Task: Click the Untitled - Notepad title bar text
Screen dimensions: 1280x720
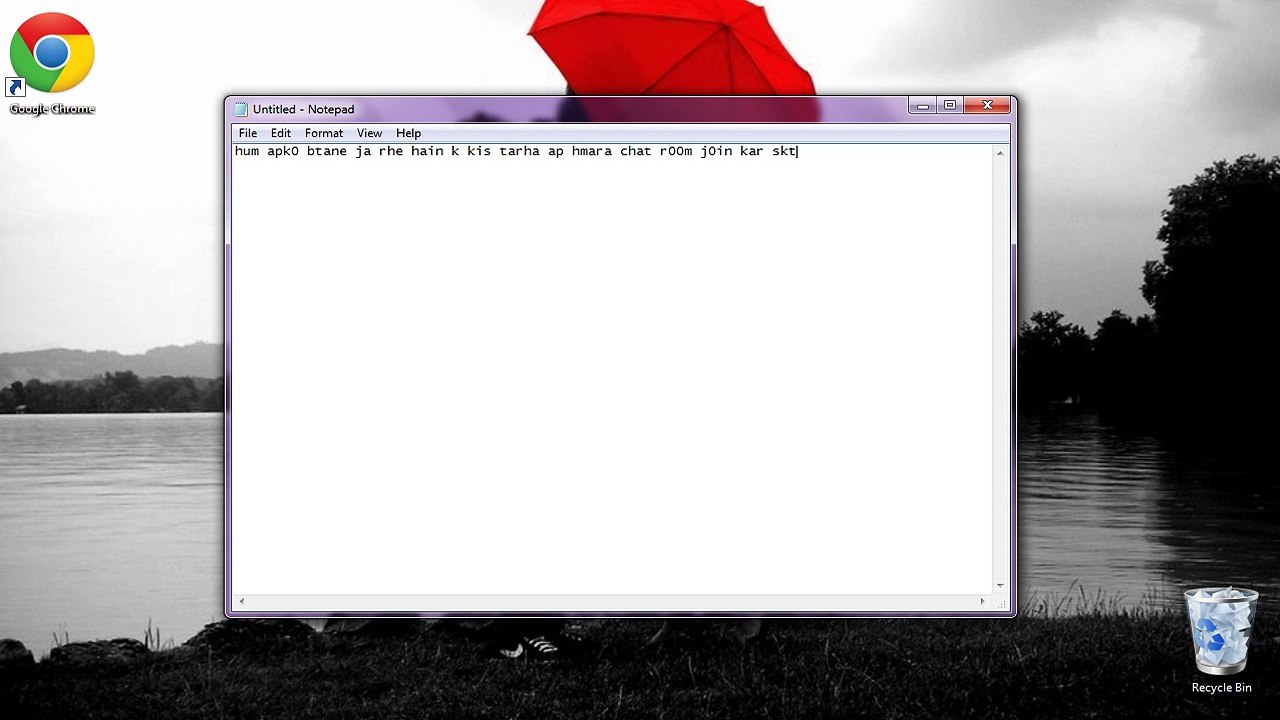Action: (x=303, y=109)
